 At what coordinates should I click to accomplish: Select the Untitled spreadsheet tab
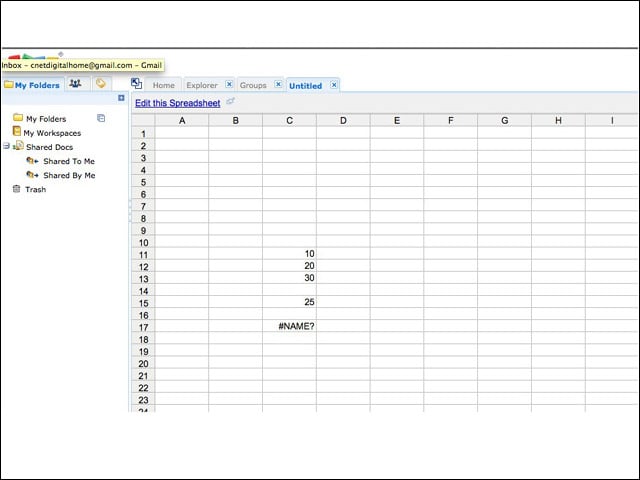(306, 86)
